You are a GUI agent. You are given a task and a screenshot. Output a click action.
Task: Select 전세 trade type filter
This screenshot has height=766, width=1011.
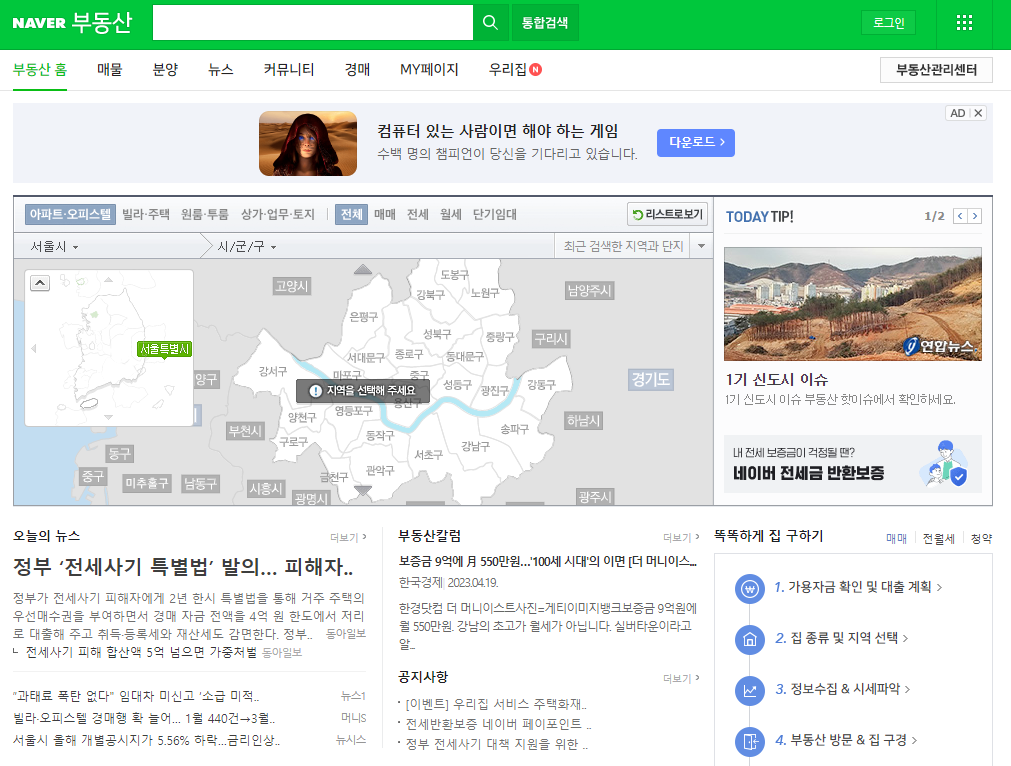point(418,214)
